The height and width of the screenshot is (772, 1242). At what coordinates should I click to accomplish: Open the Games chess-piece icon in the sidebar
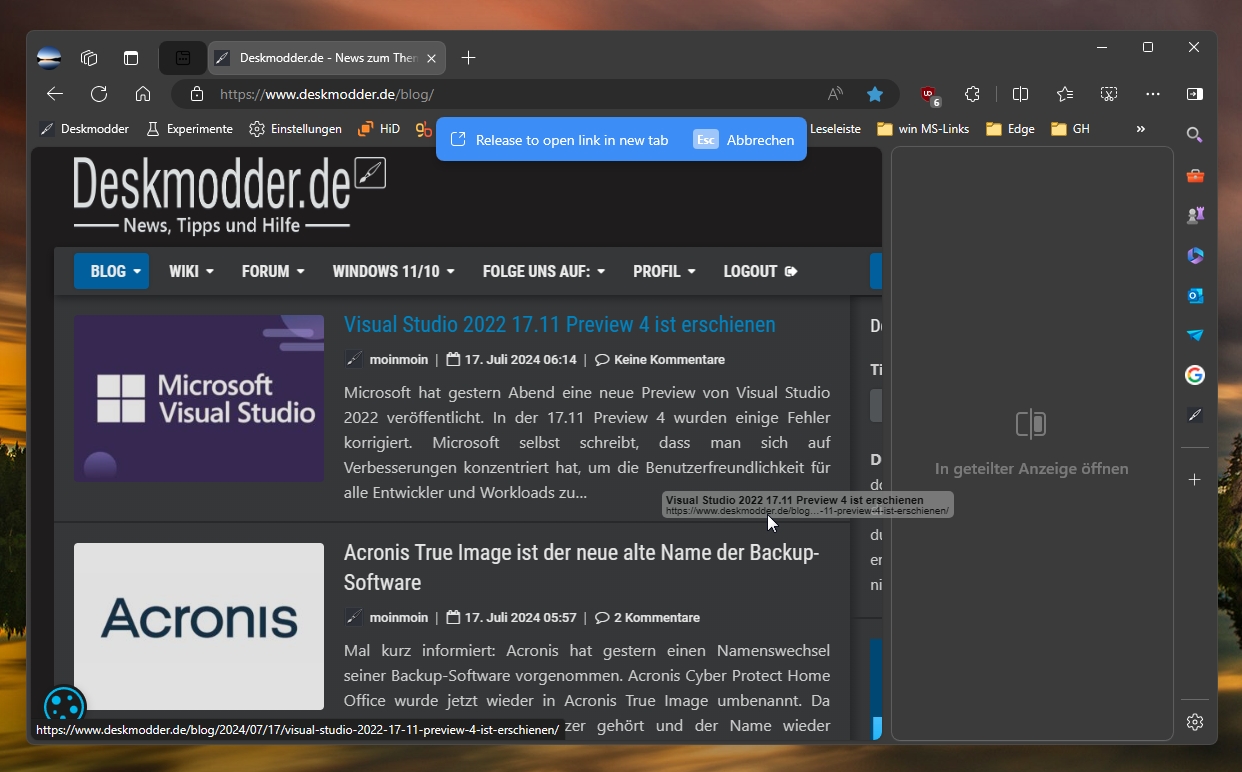pyautogui.click(x=1195, y=215)
